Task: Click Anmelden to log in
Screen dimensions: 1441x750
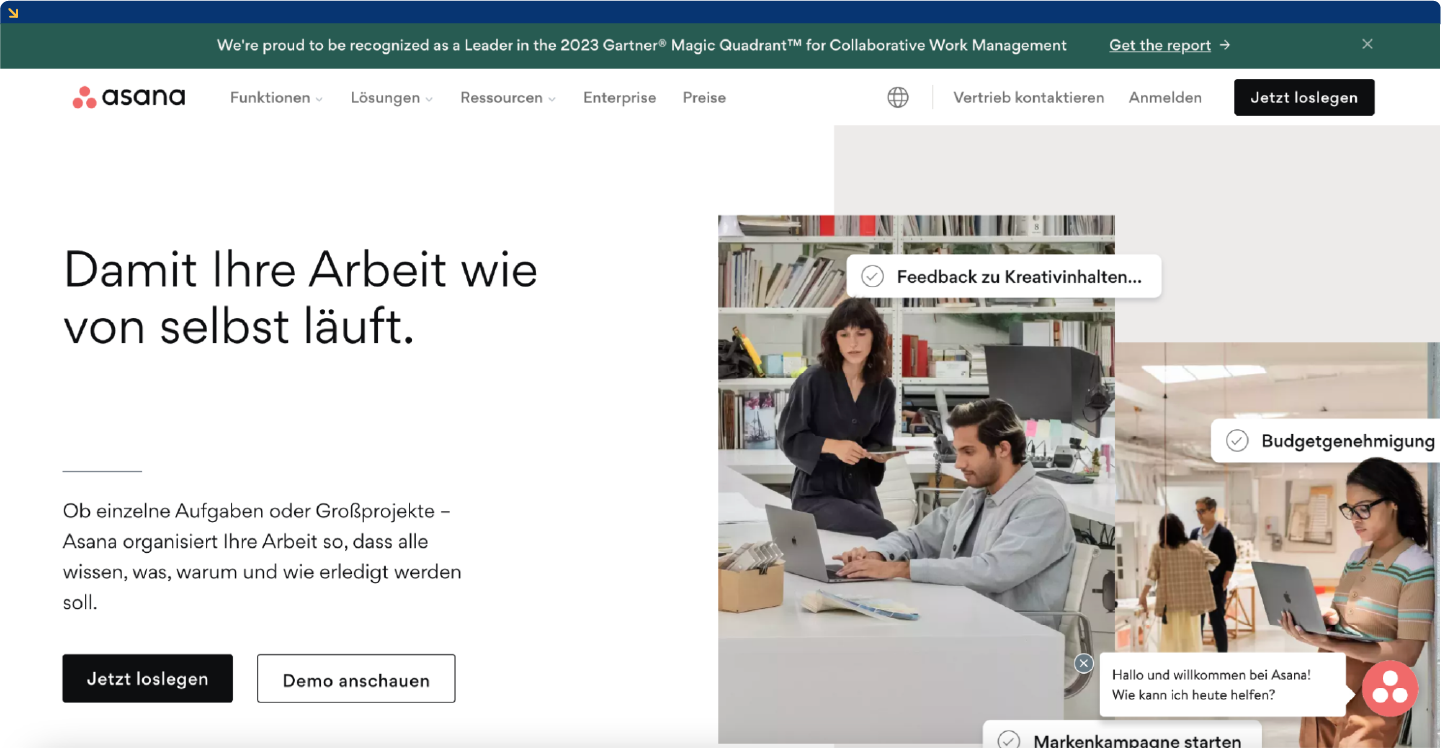Action: [1165, 98]
